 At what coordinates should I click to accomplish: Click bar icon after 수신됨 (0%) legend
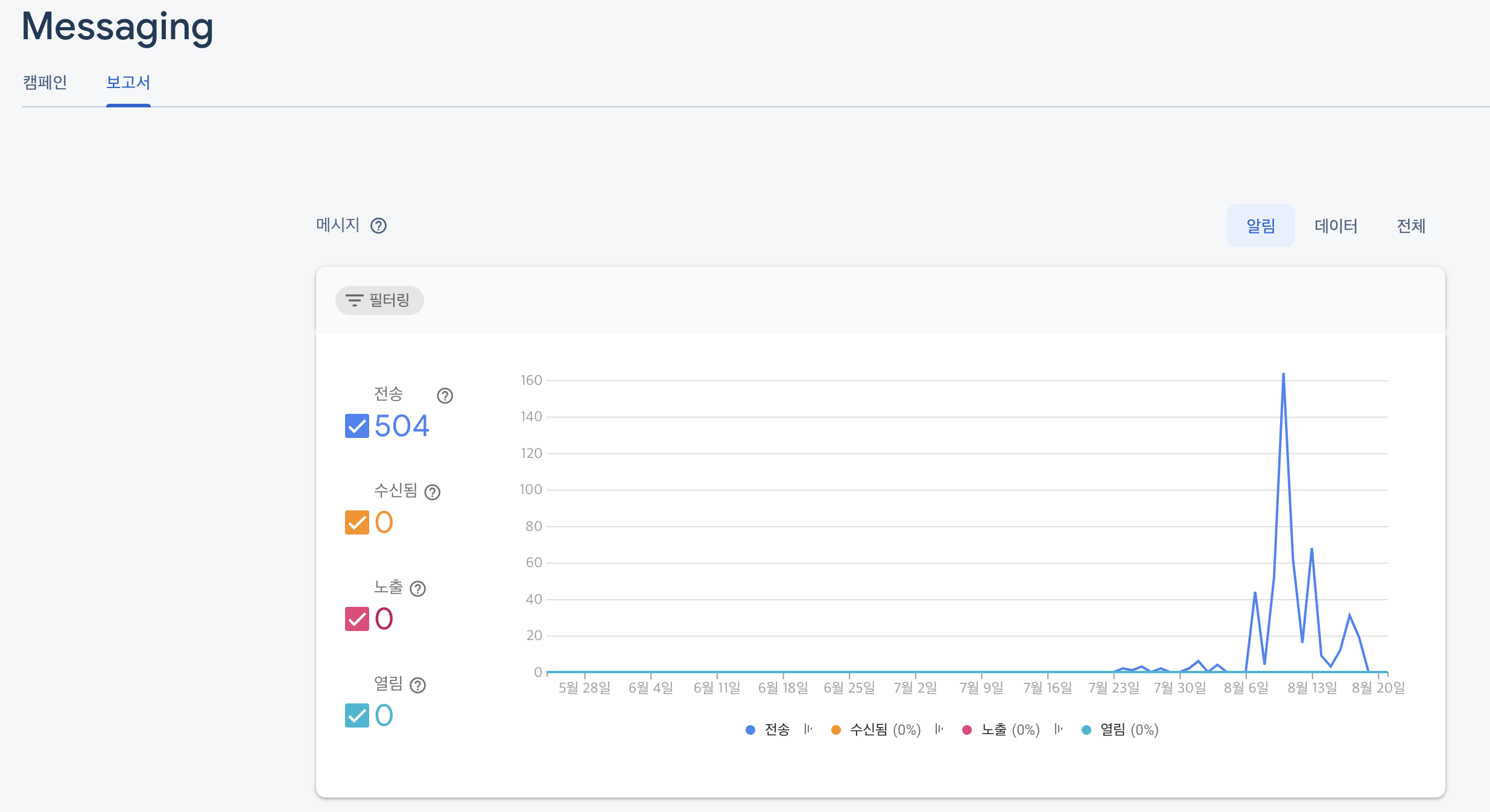(x=939, y=729)
